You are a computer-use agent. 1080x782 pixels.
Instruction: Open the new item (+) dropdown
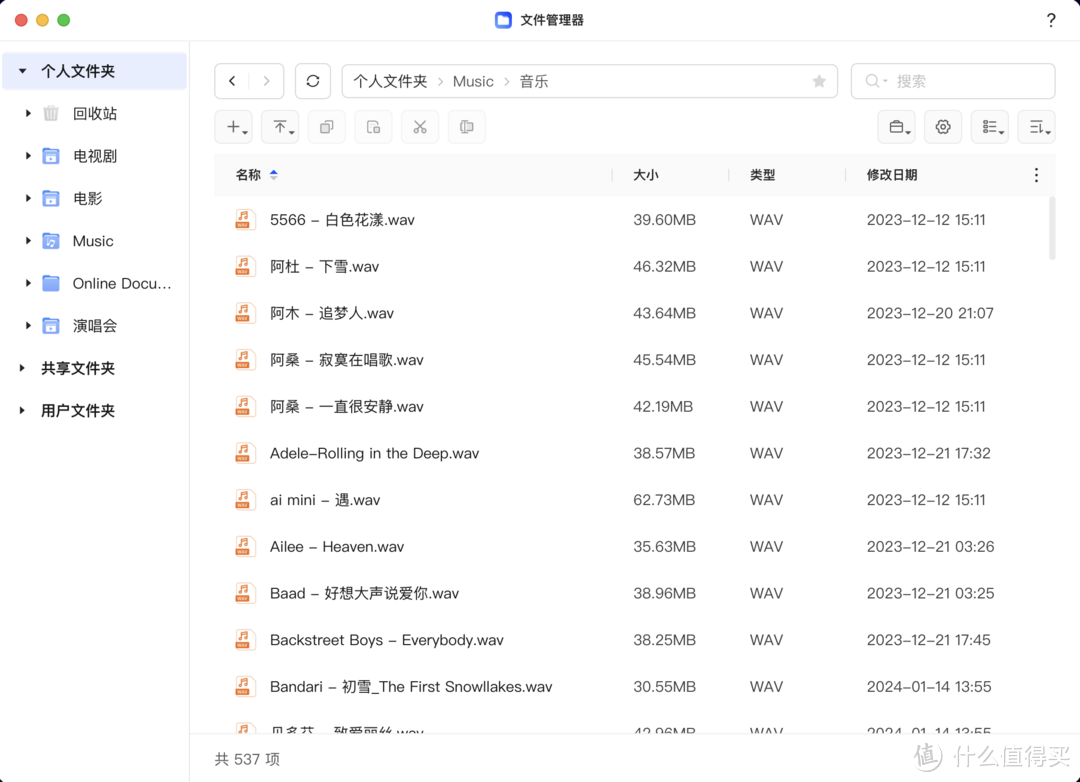coord(233,127)
